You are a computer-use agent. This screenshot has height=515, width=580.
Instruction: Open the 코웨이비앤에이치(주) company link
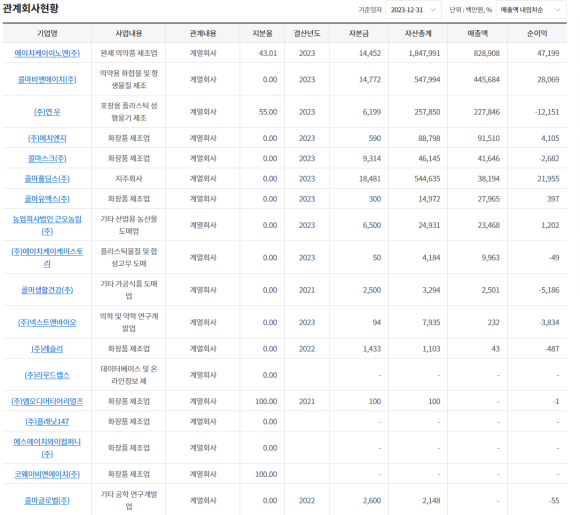click(x=47, y=474)
